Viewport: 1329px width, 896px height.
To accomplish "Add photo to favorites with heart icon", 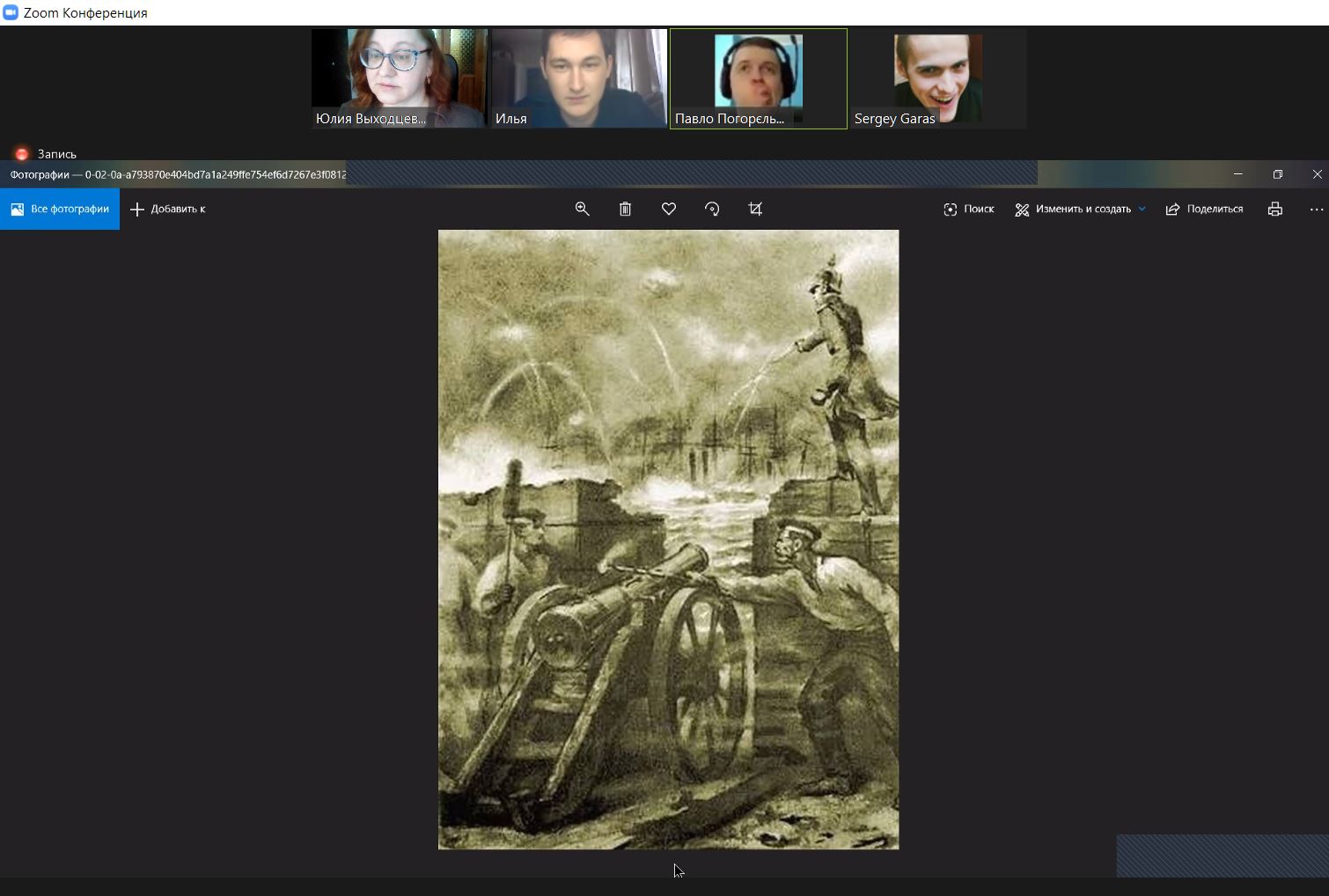I will (669, 209).
